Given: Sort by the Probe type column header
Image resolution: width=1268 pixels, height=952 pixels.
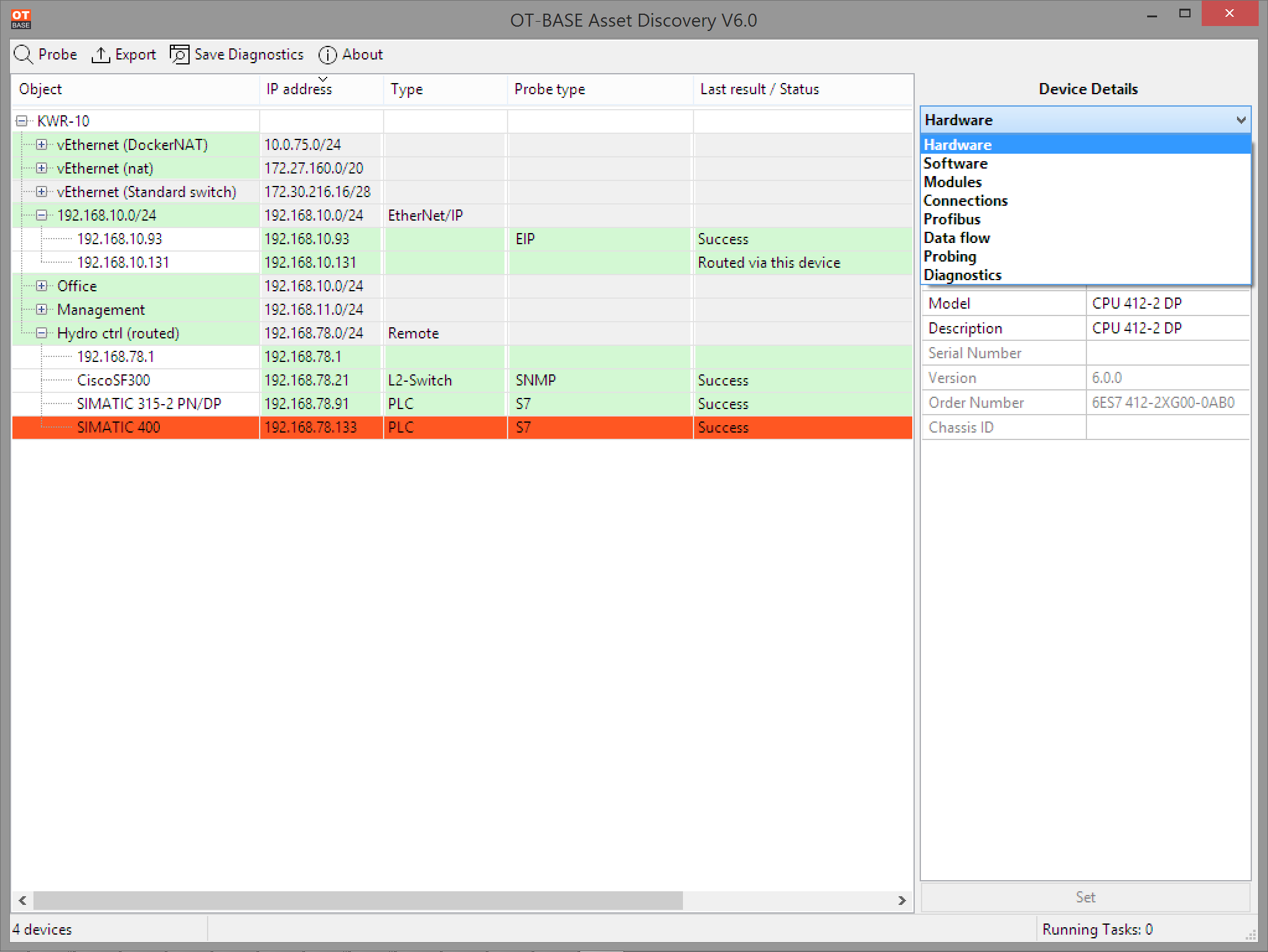Looking at the screenshot, I should pyautogui.click(x=601, y=89).
